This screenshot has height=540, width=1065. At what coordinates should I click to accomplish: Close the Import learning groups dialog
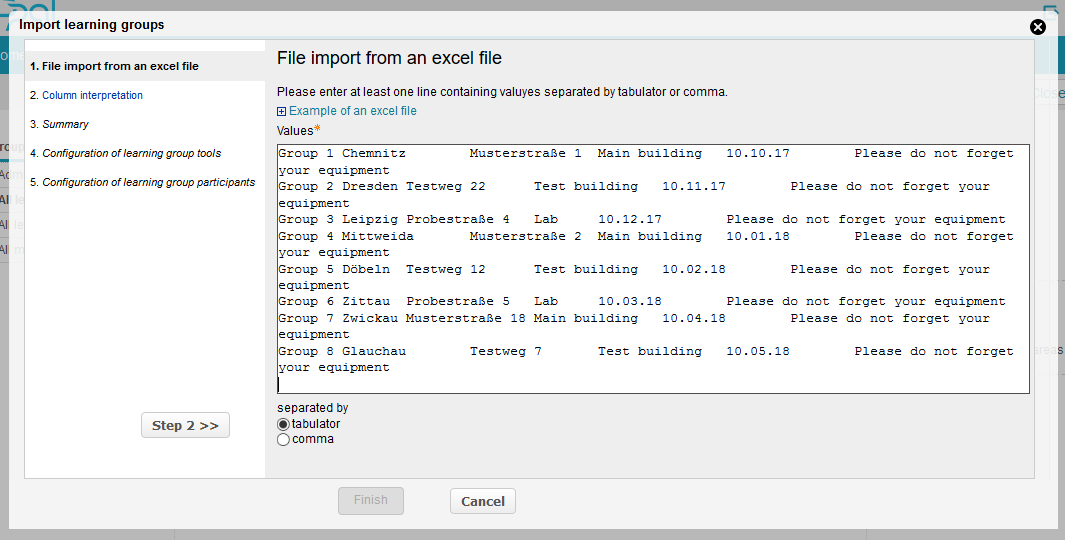(1038, 27)
